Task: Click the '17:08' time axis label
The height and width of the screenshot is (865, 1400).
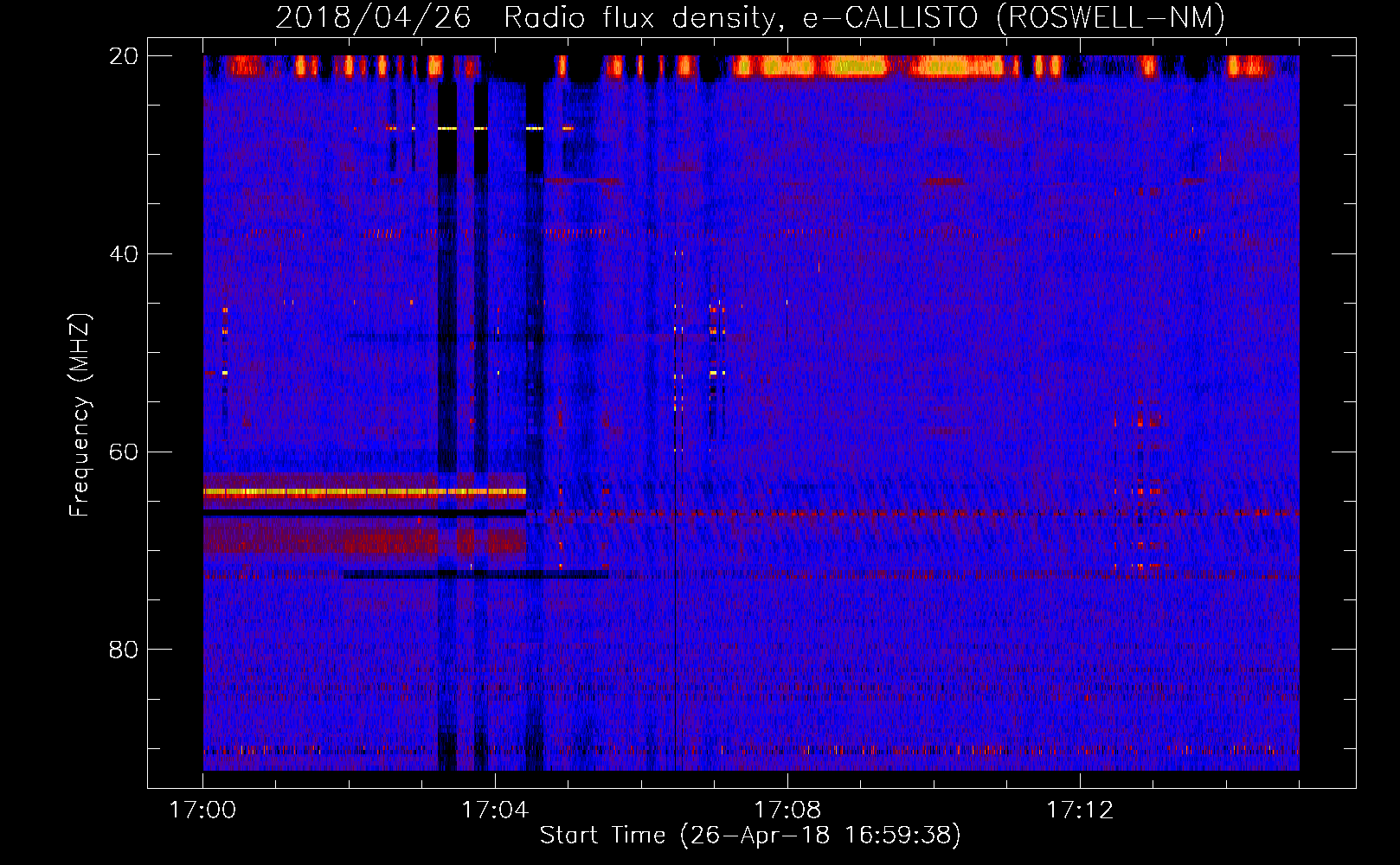Action: [787, 810]
